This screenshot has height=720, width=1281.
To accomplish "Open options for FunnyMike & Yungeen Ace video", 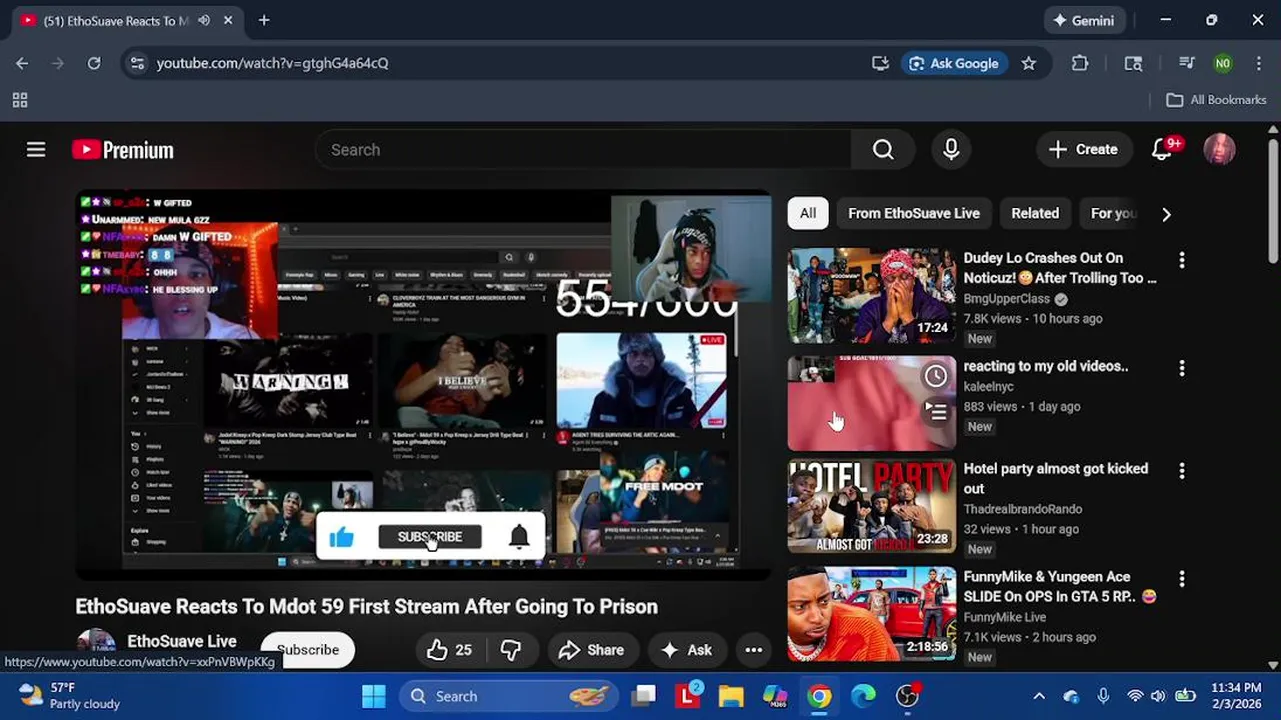I will [x=1182, y=578].
